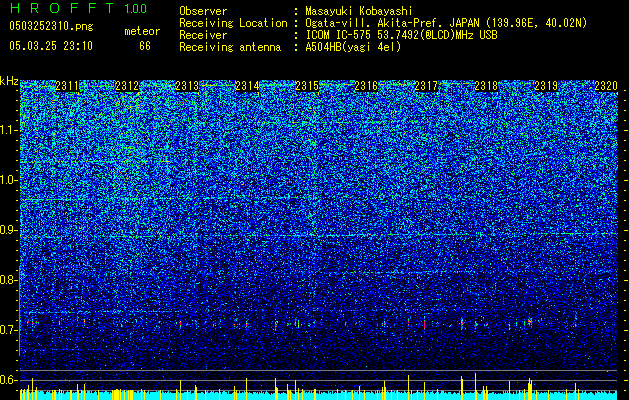This screenshot has width=629, height=400.
Task: Click the HROFFT title text
Action: [x=62, y=8]
